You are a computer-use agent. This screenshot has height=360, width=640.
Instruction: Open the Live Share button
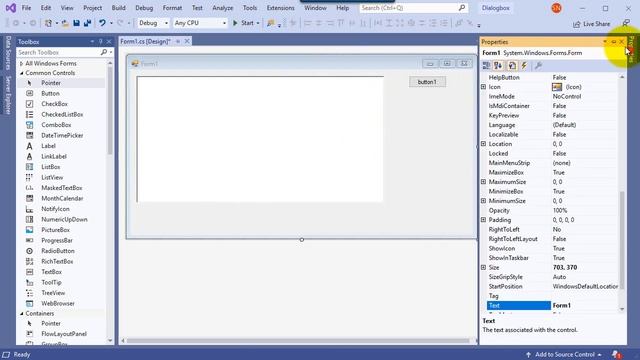[x=591, y=24]
